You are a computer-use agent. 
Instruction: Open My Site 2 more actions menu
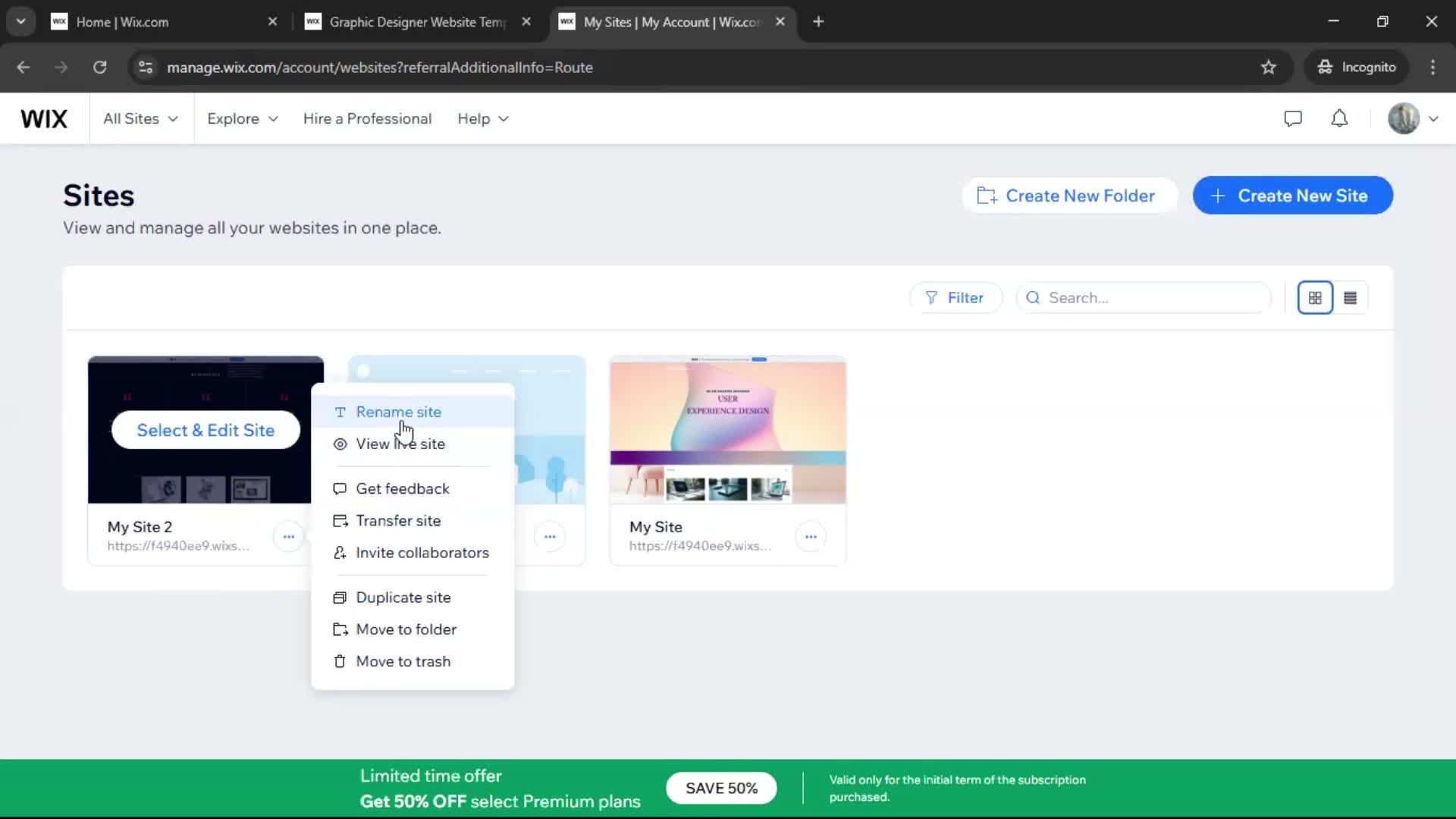(x=289, y=537)
